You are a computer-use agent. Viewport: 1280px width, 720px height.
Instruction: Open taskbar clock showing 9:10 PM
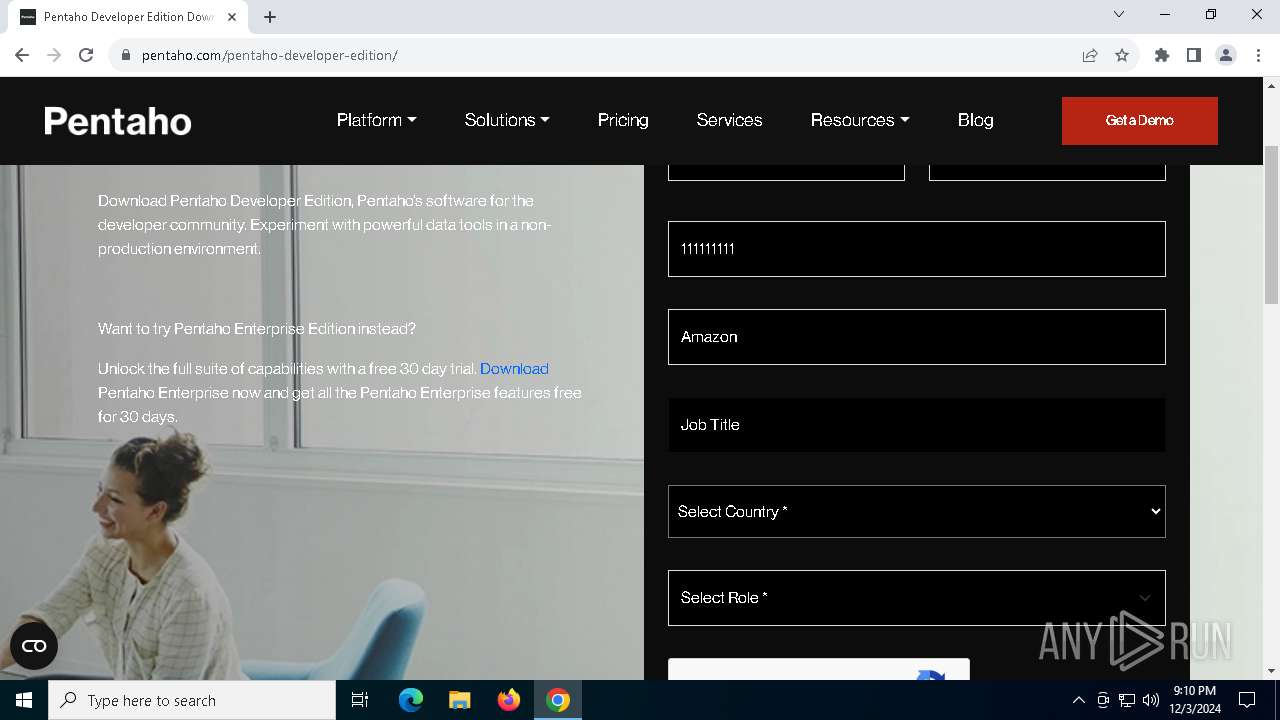click(x=1196, y=700)
